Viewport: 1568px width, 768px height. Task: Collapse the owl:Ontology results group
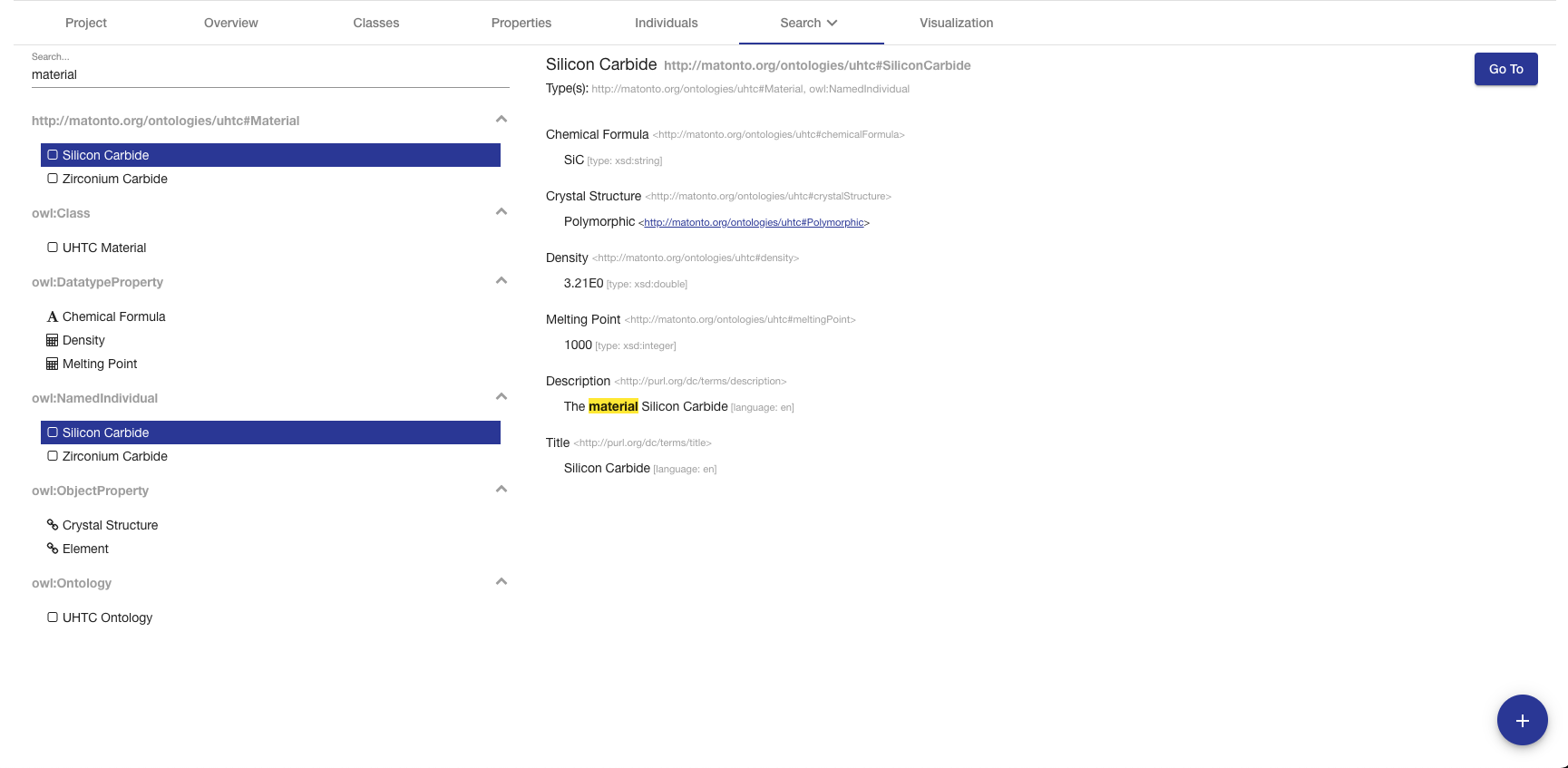tap(502, 582)
